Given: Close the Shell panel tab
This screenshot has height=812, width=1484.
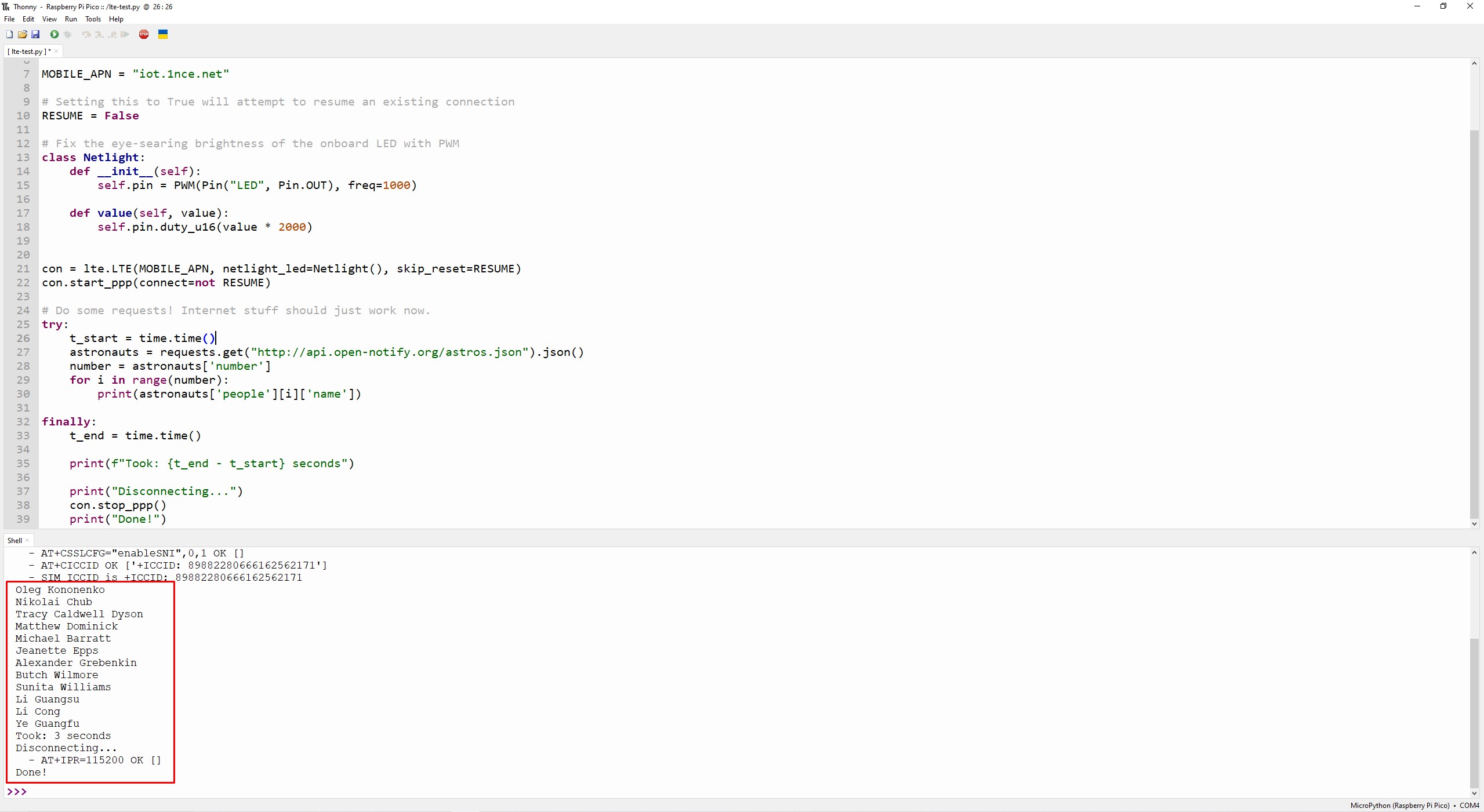Looking at the screenshot, I should [27, 540].
